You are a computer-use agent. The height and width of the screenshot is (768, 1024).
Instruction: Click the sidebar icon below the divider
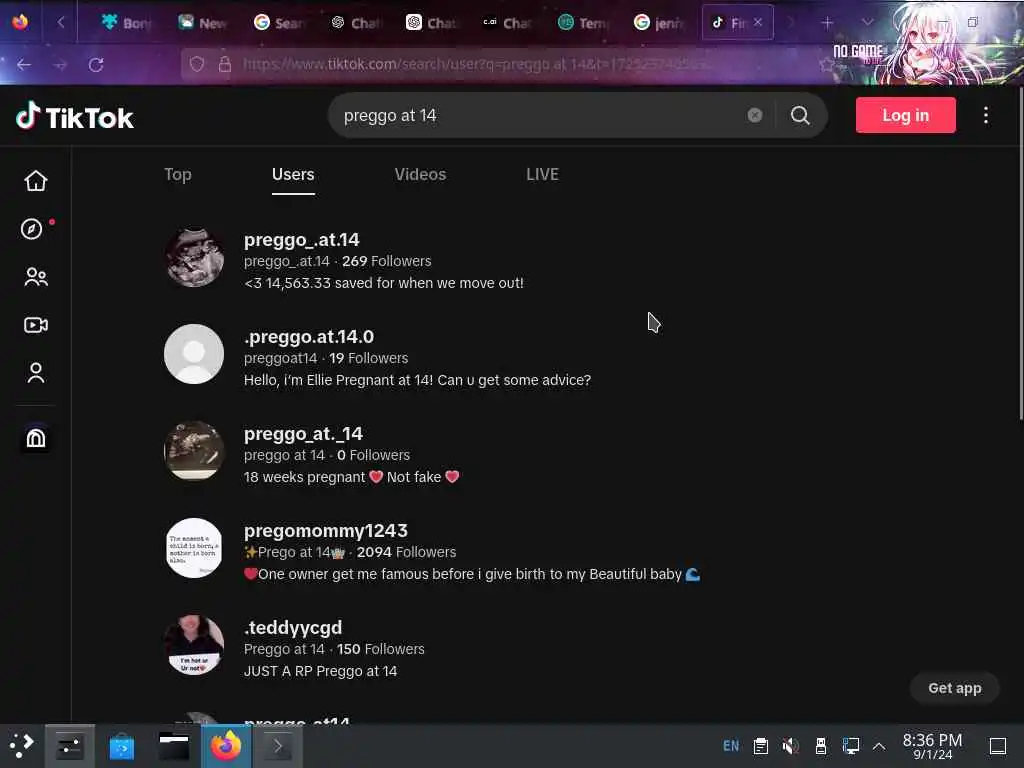coord(36,438)
